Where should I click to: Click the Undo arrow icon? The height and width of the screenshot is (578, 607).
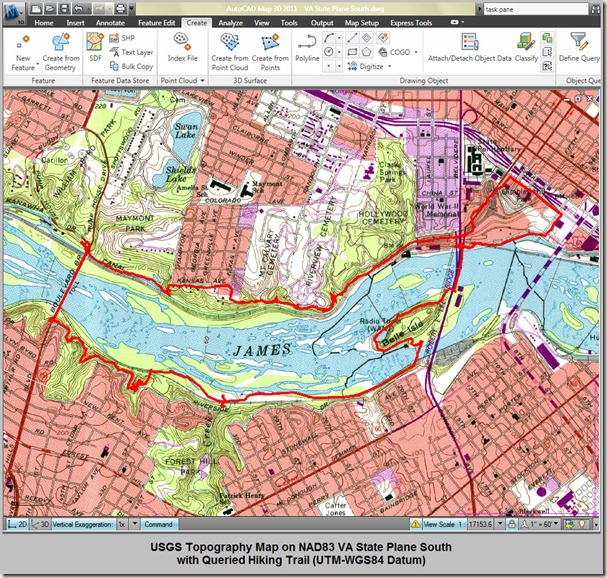pos(79,8)
